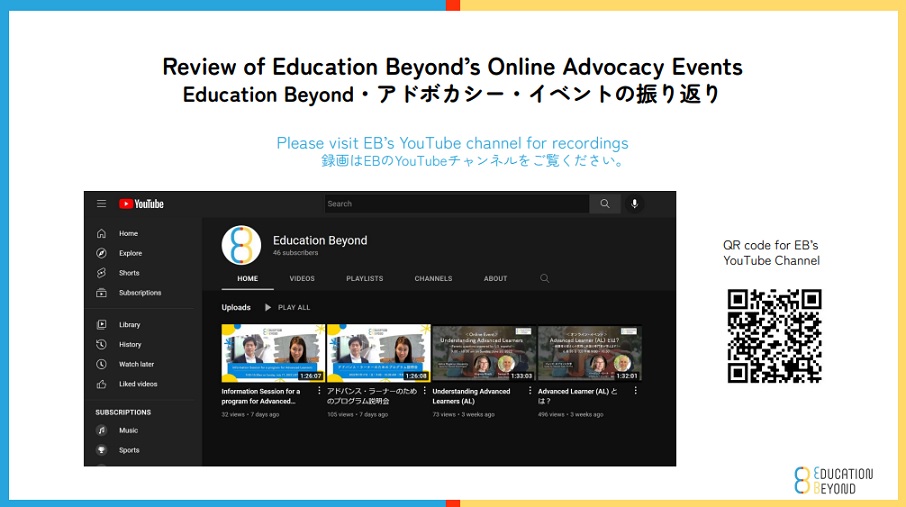
Task: Open options menu for Information Session video
Action: (x=319, y=391)
